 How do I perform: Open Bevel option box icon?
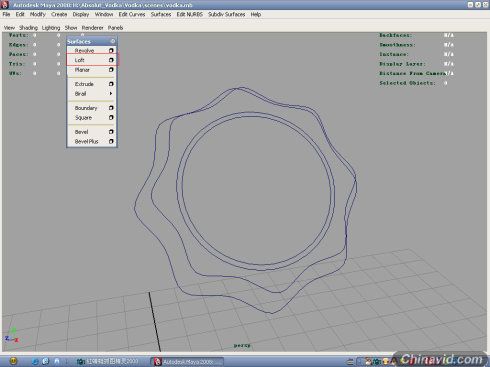[x=111, y=132]
